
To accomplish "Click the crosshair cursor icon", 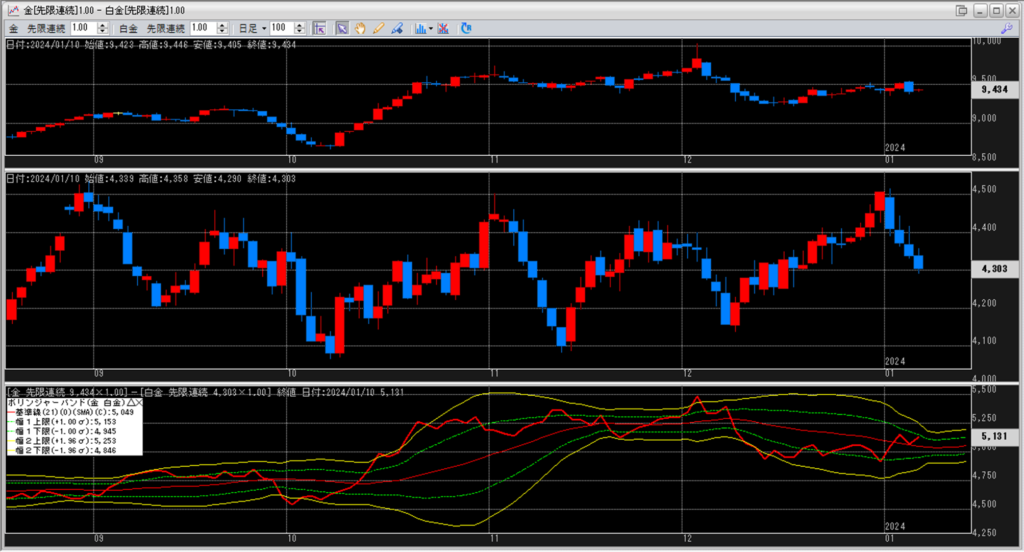I will (318, 28).
